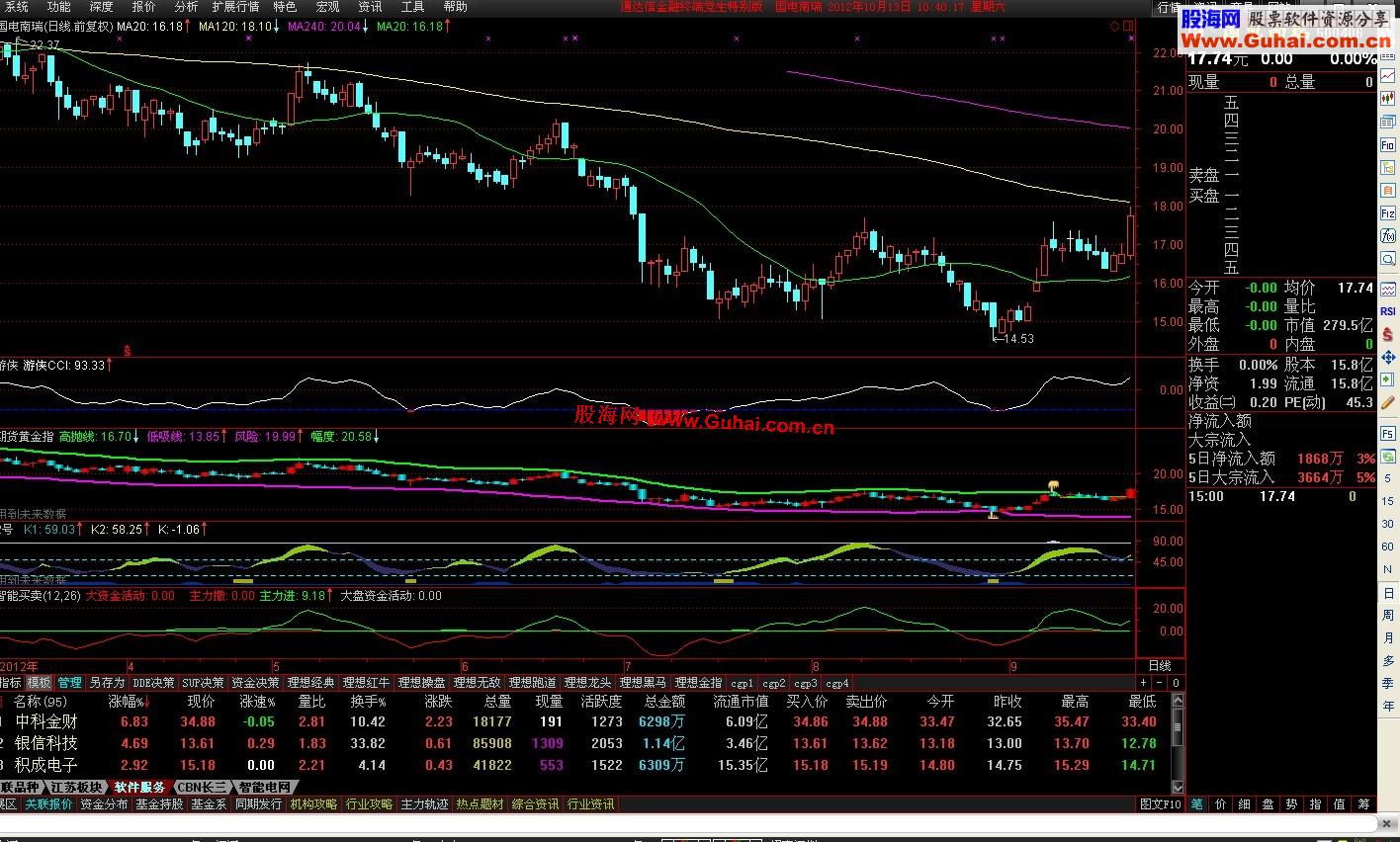Open 资金分布 bottom tab

pyautogui.click(x=104, y=804)
